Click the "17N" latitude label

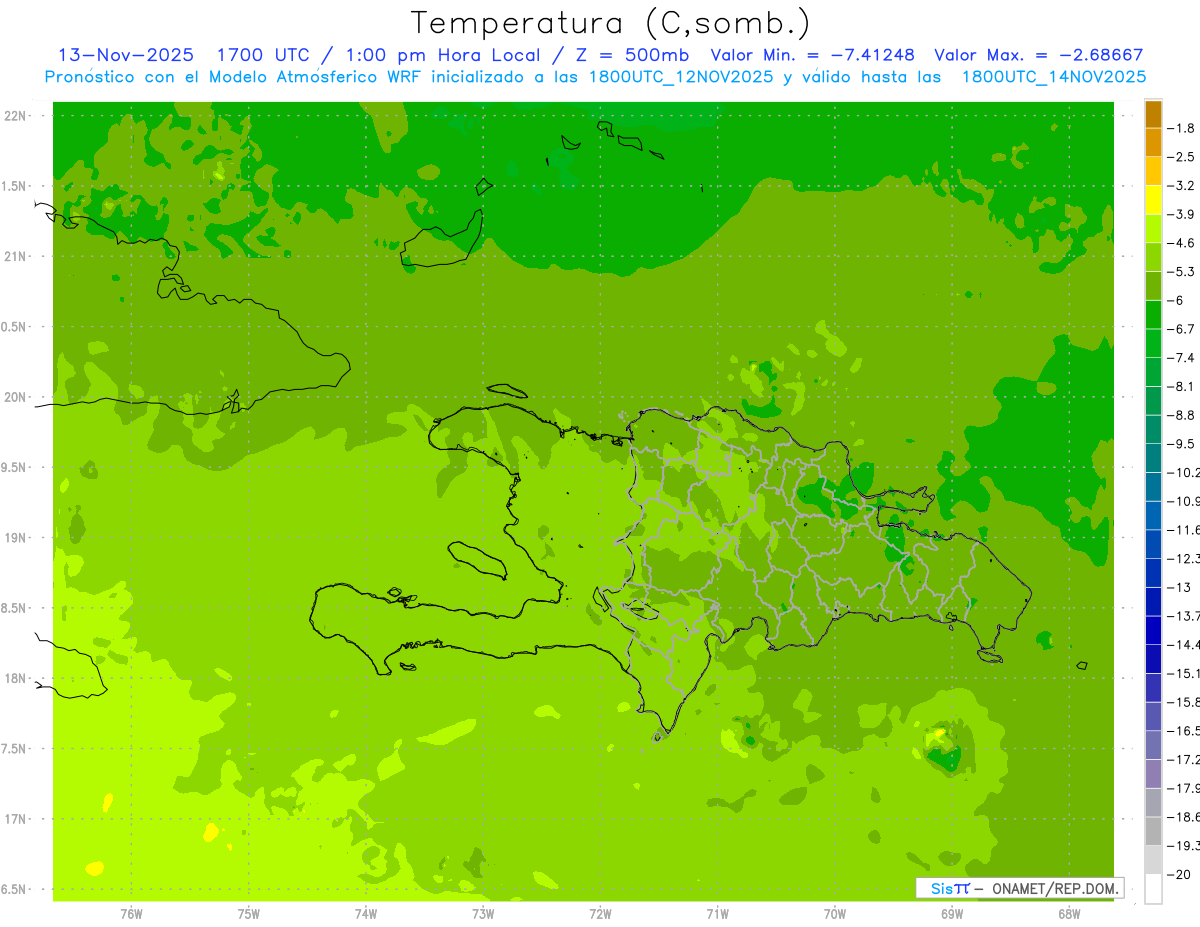click(x=17, y=819)
